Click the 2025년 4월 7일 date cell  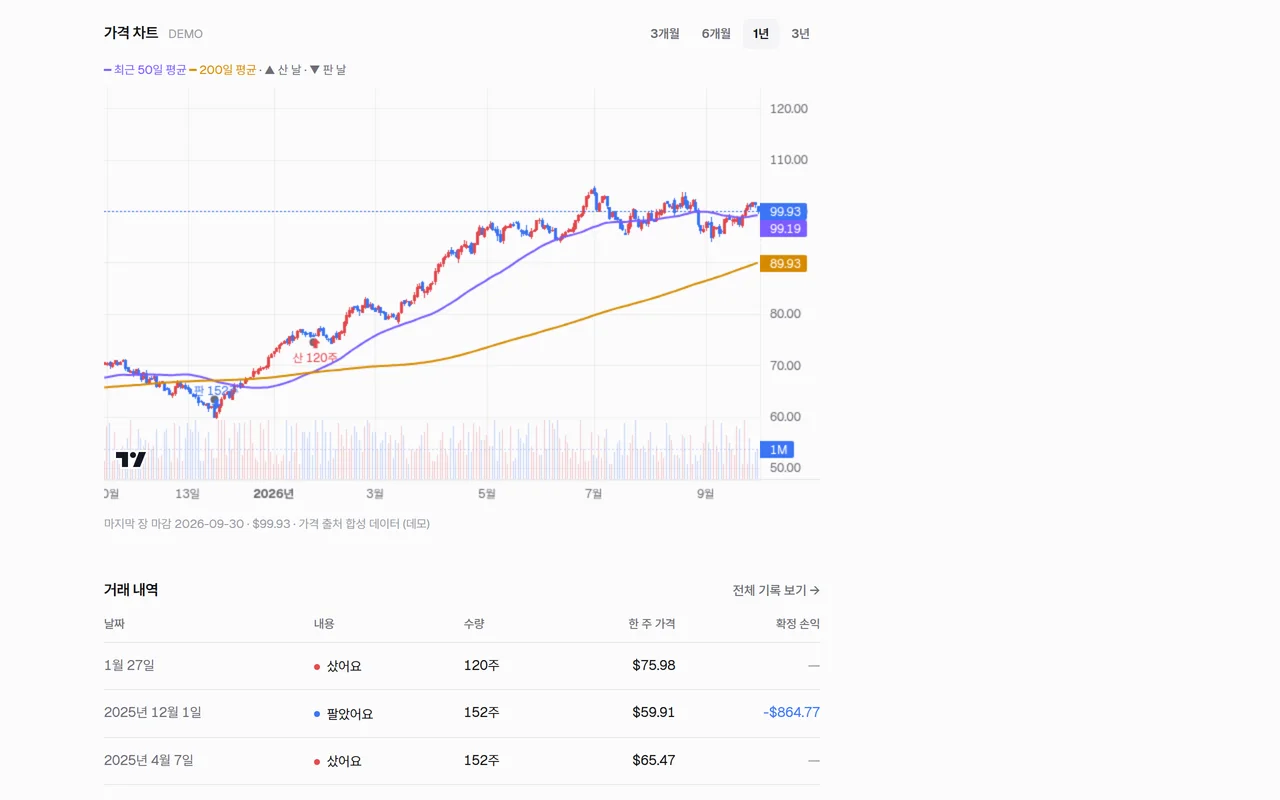[x=149, y=761]
